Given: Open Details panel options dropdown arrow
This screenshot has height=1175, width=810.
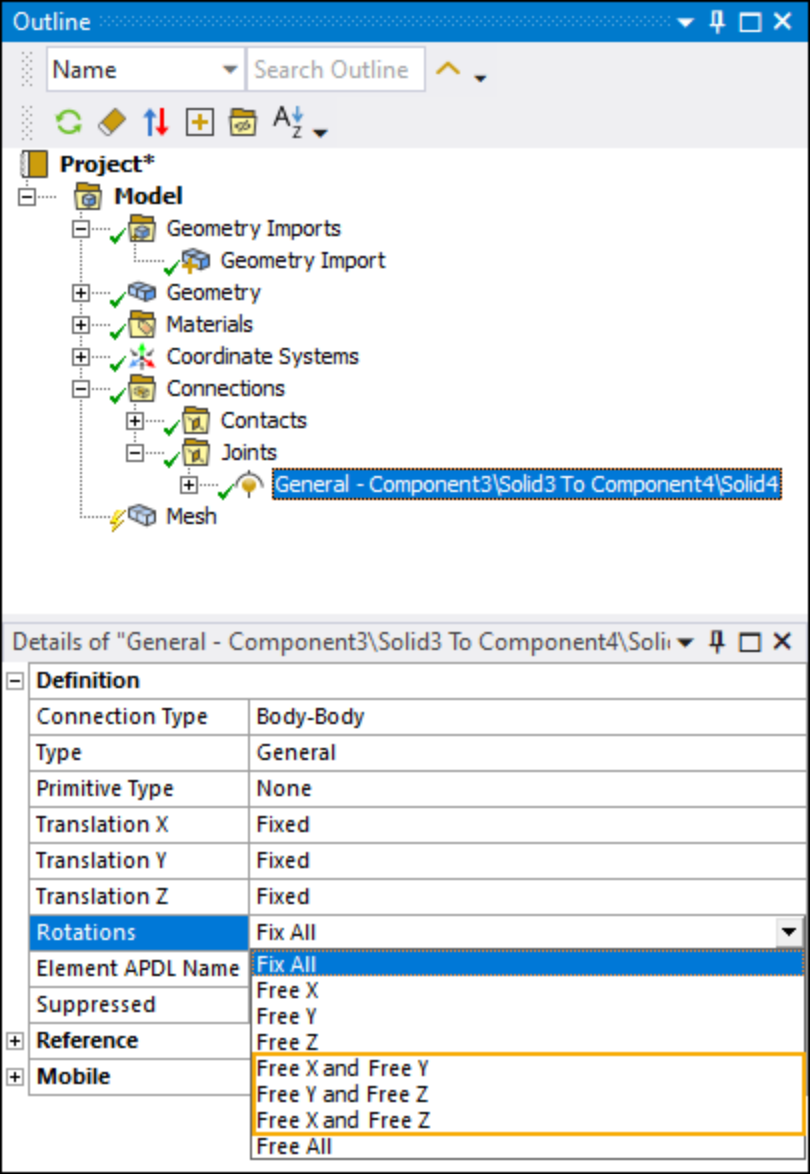Looking at the screenshot, I should [x=685, y=643].
